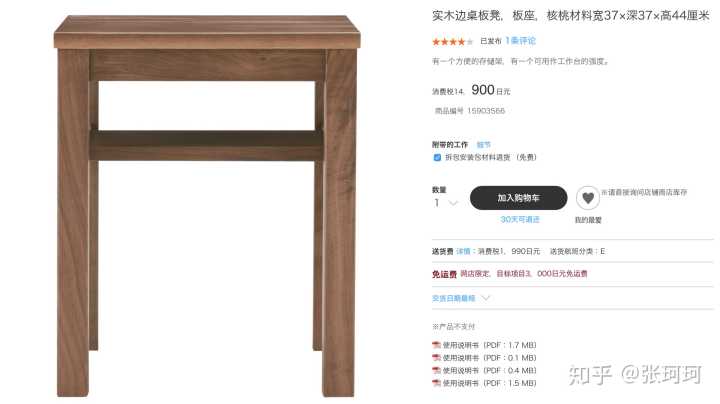
Task: Click the 详情 link next to 送货费
Action: (463, 251)
